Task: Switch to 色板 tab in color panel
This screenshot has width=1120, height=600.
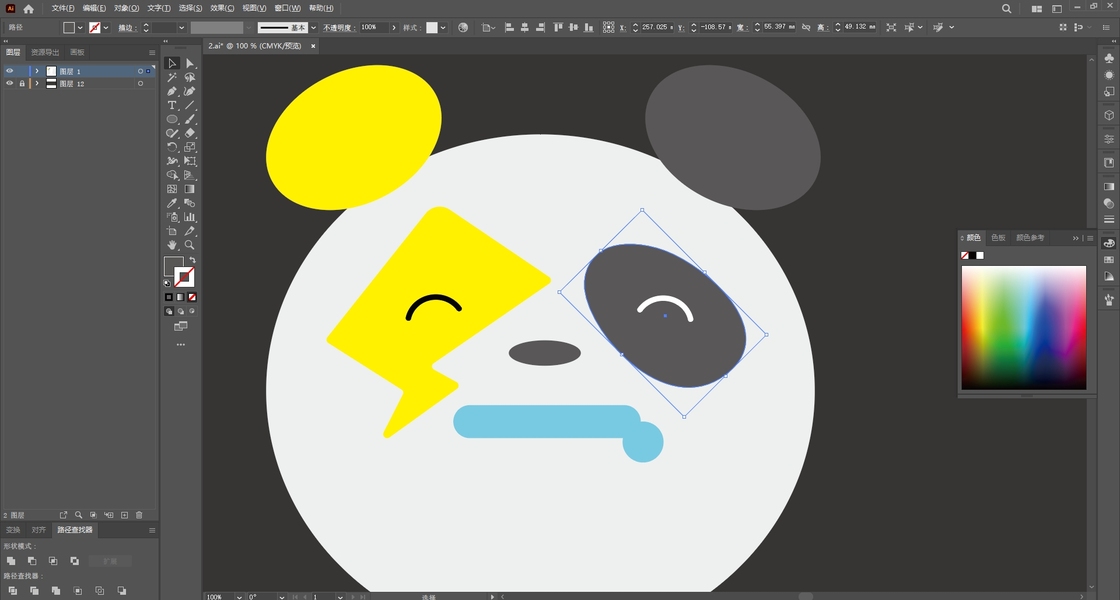Action: 998,238
